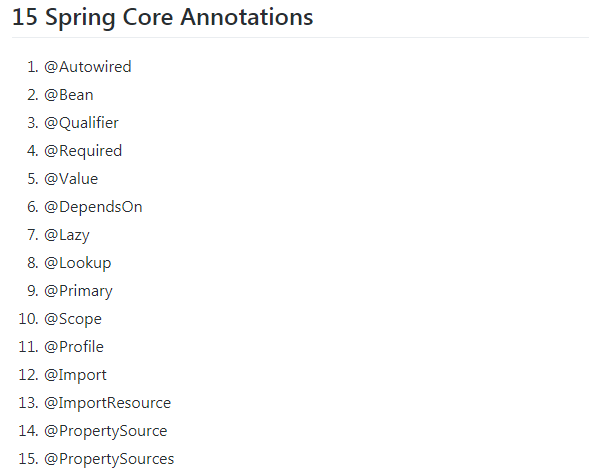Image resolution: width=589 pixels, height=475 pixels.
Task: Select the @Lookup list item
Action: (x=78, y=263)
